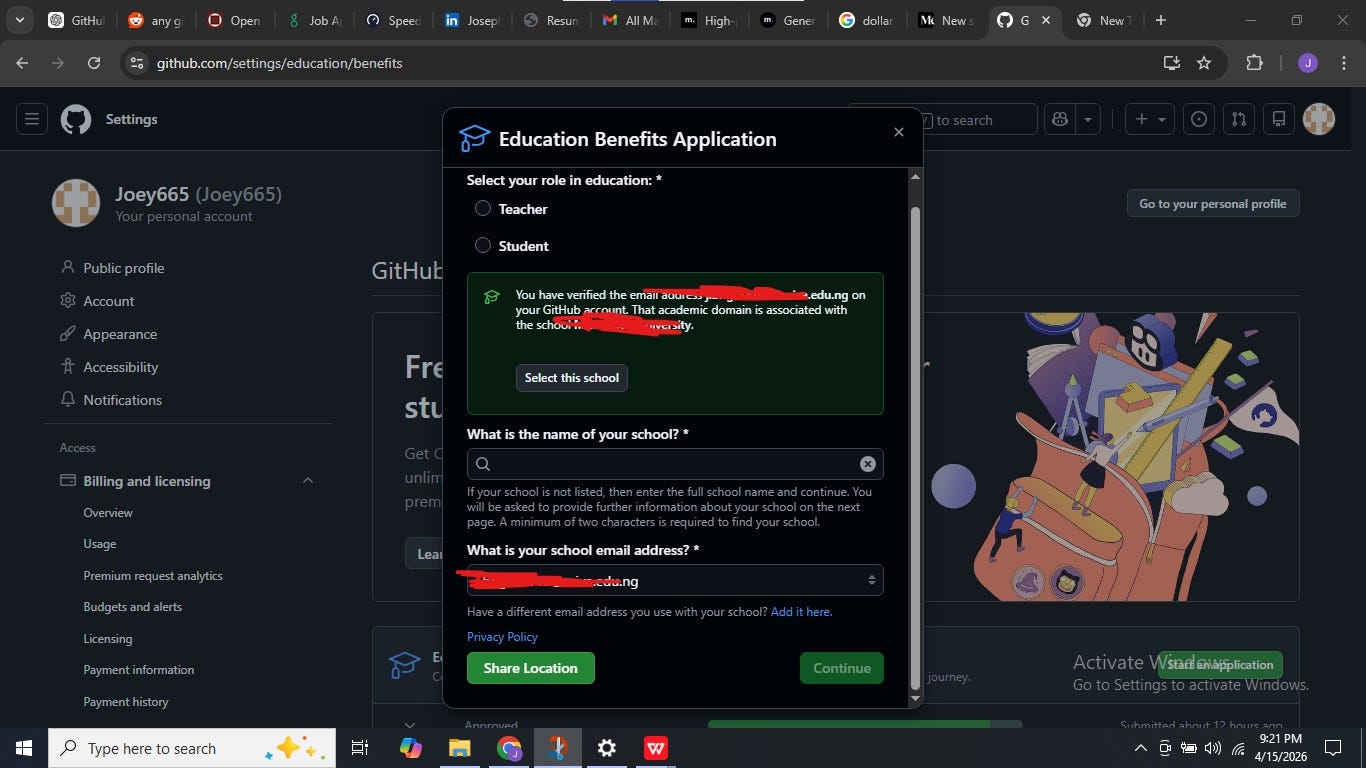The image size is (1366, 768).
Task: Open the pull requests icon
Action: tap(1239, 119)
